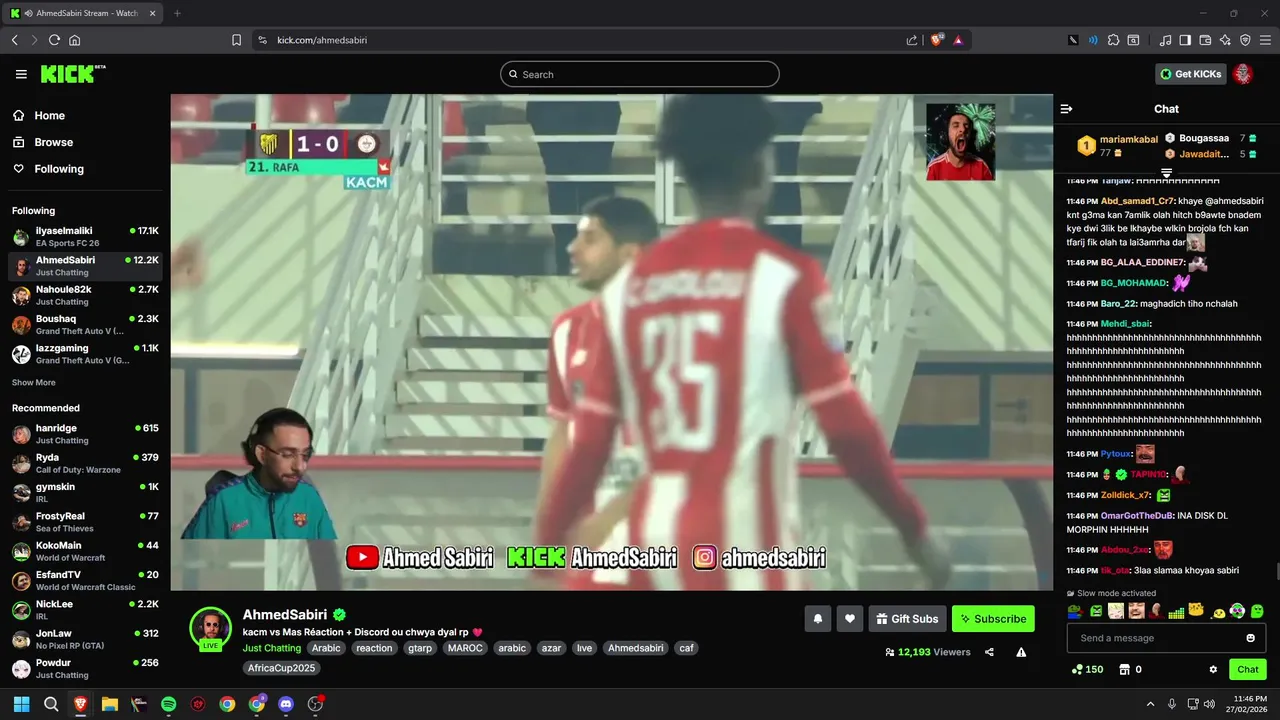Viewport: 1280px width, 720px height.
Task: Open chat settings gear icon
Action: 1213,669
